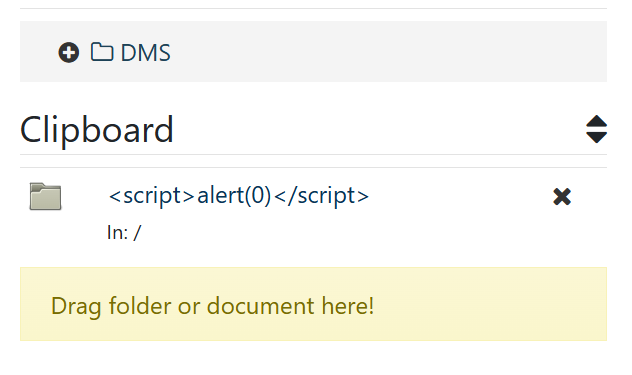Toggle the Clipboard panel collapse arrows

pyautogui.click(x=596, y=129)
